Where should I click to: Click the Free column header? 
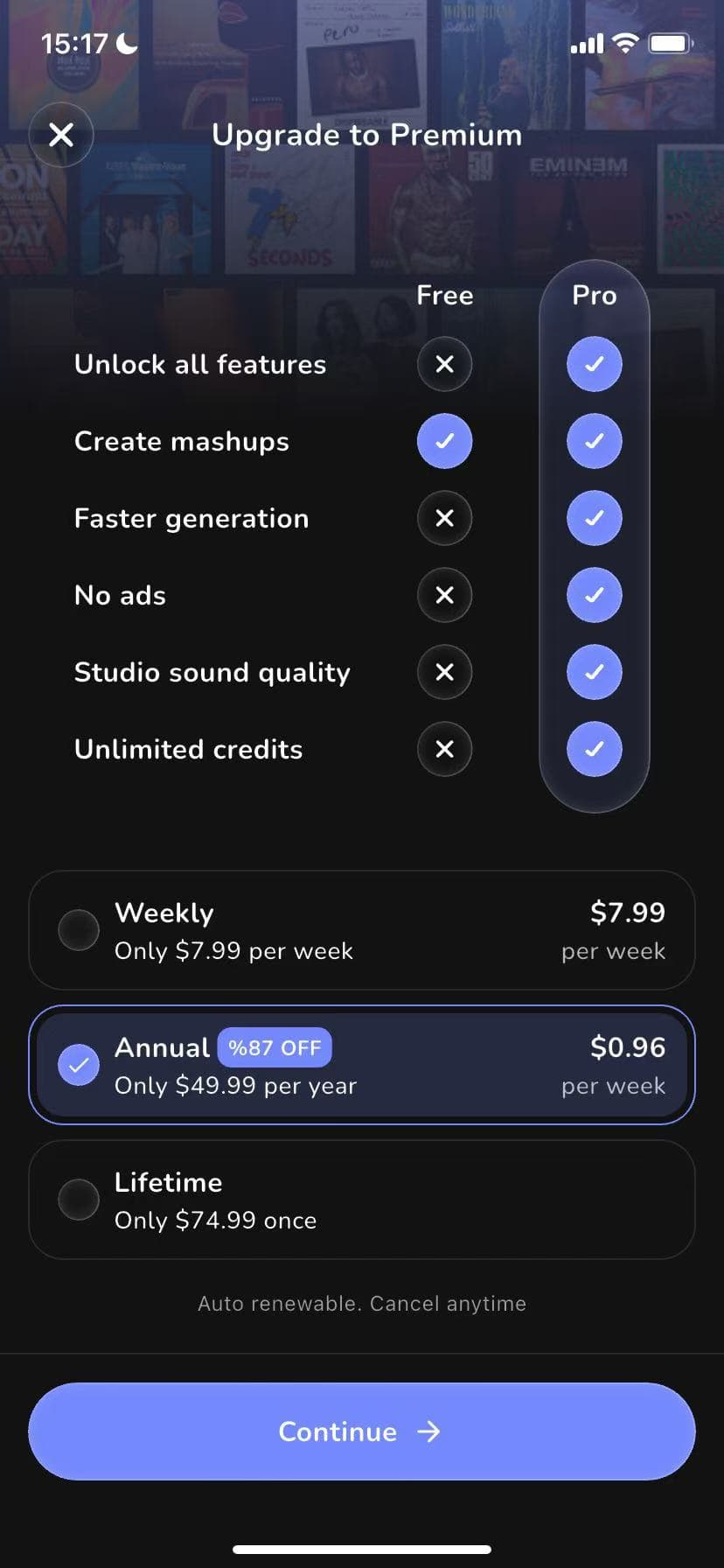pos(444,296)
